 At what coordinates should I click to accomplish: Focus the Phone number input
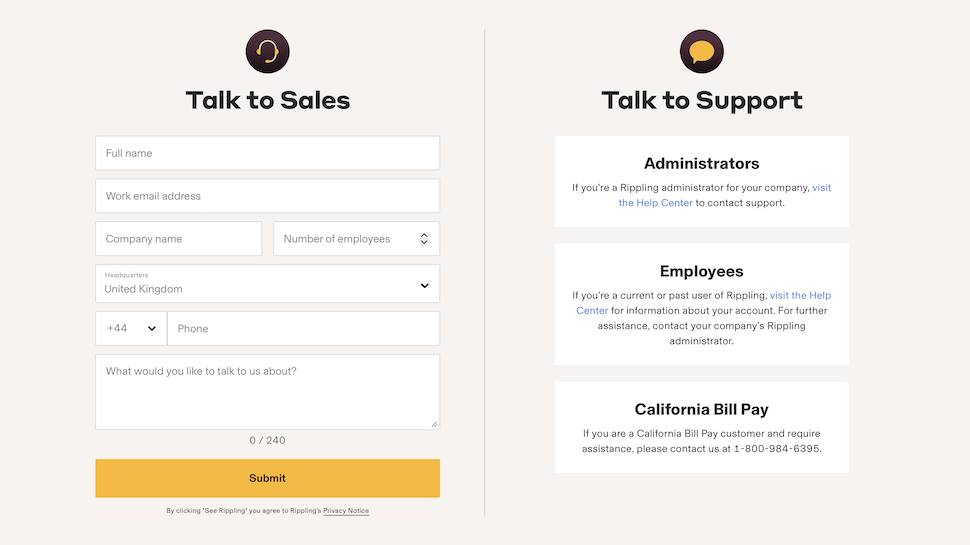pos(303,328)
